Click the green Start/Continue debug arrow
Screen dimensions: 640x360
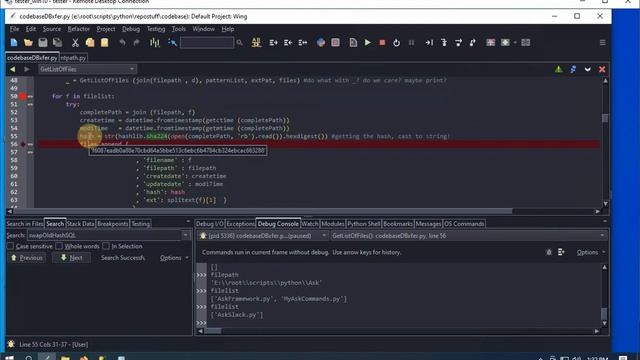(x=368, y=42)
